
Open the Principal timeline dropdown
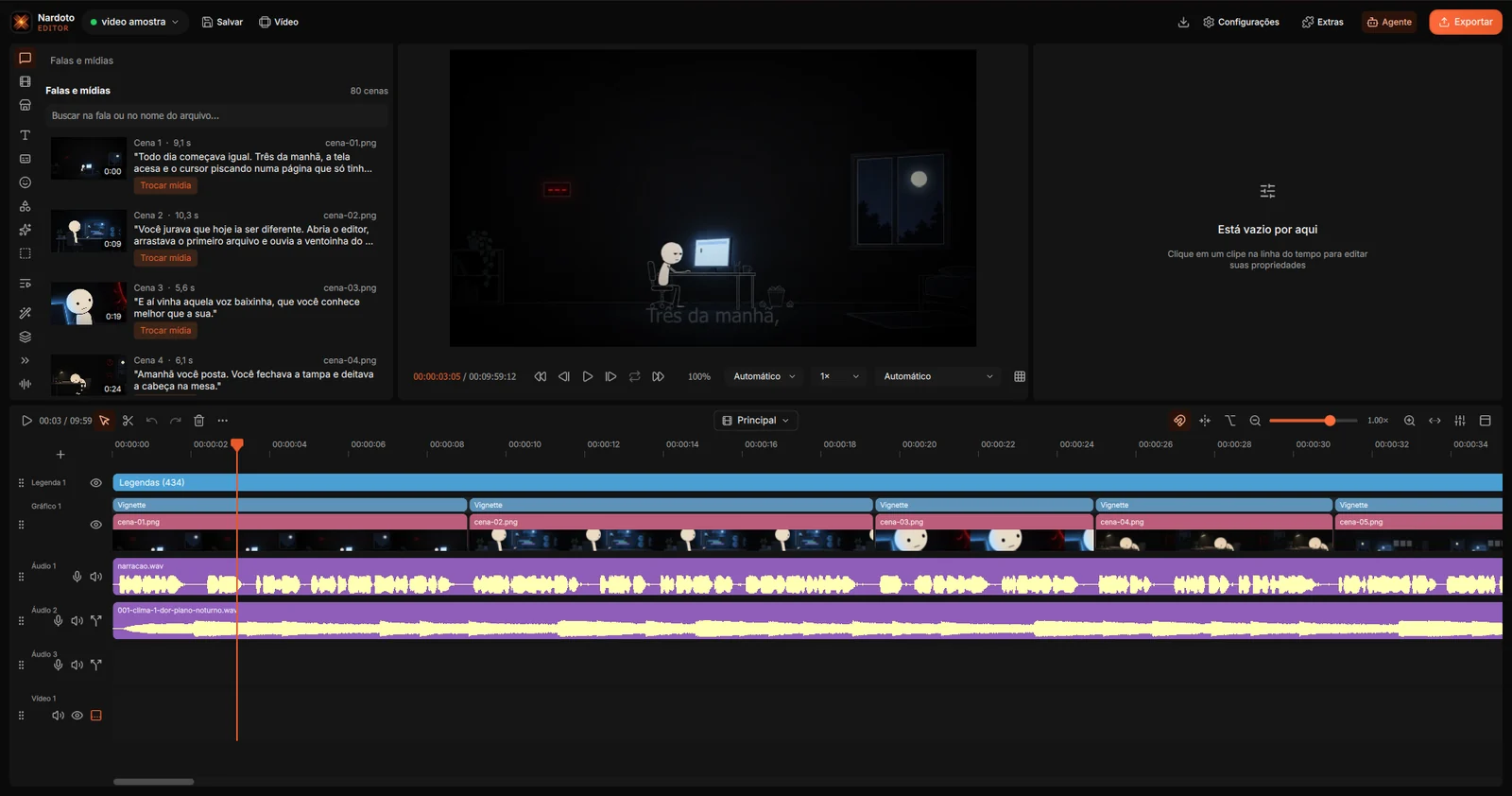[x=756, y=421]
